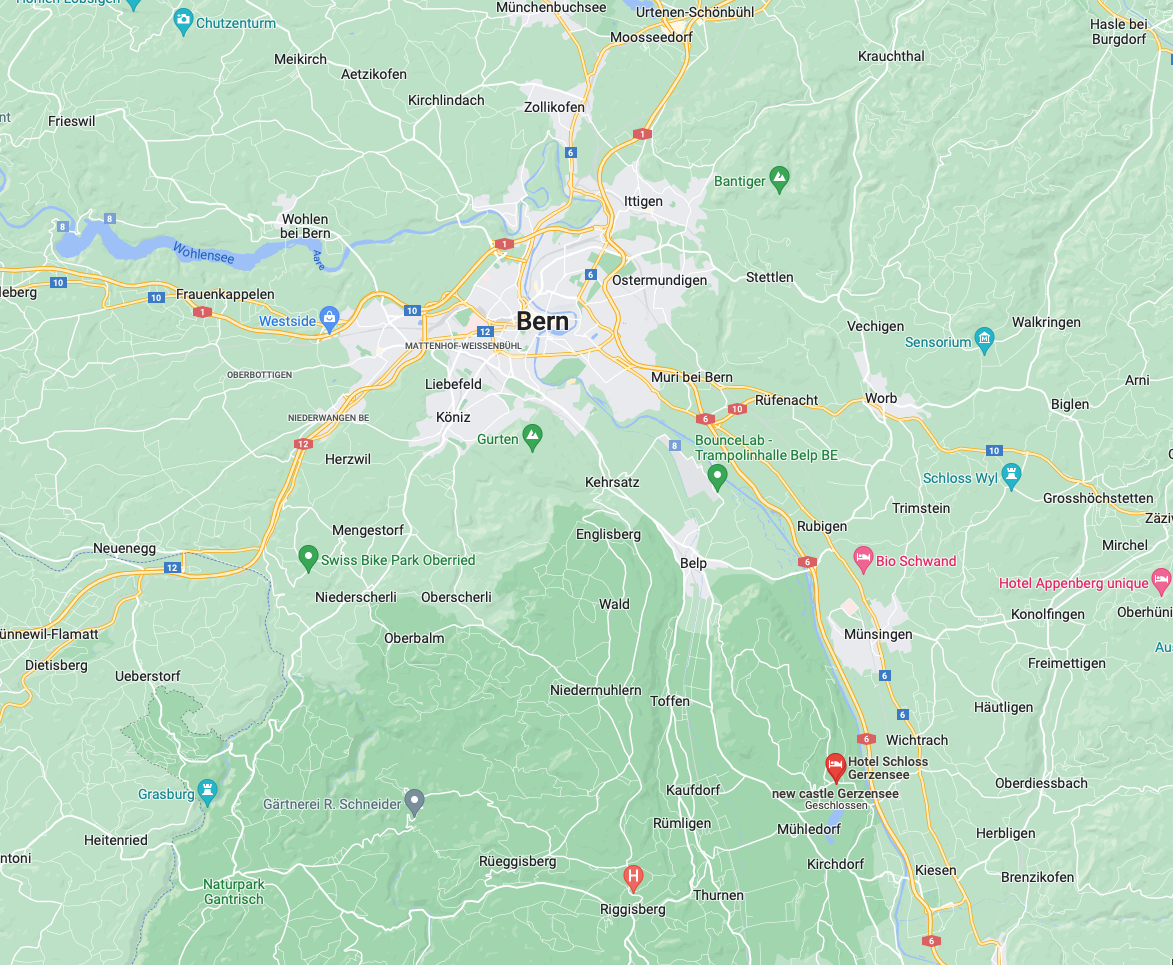Select the Schloss Wyl castle marker
This screenshot has height=965, width=1173.
click(x=1011, y=477)
